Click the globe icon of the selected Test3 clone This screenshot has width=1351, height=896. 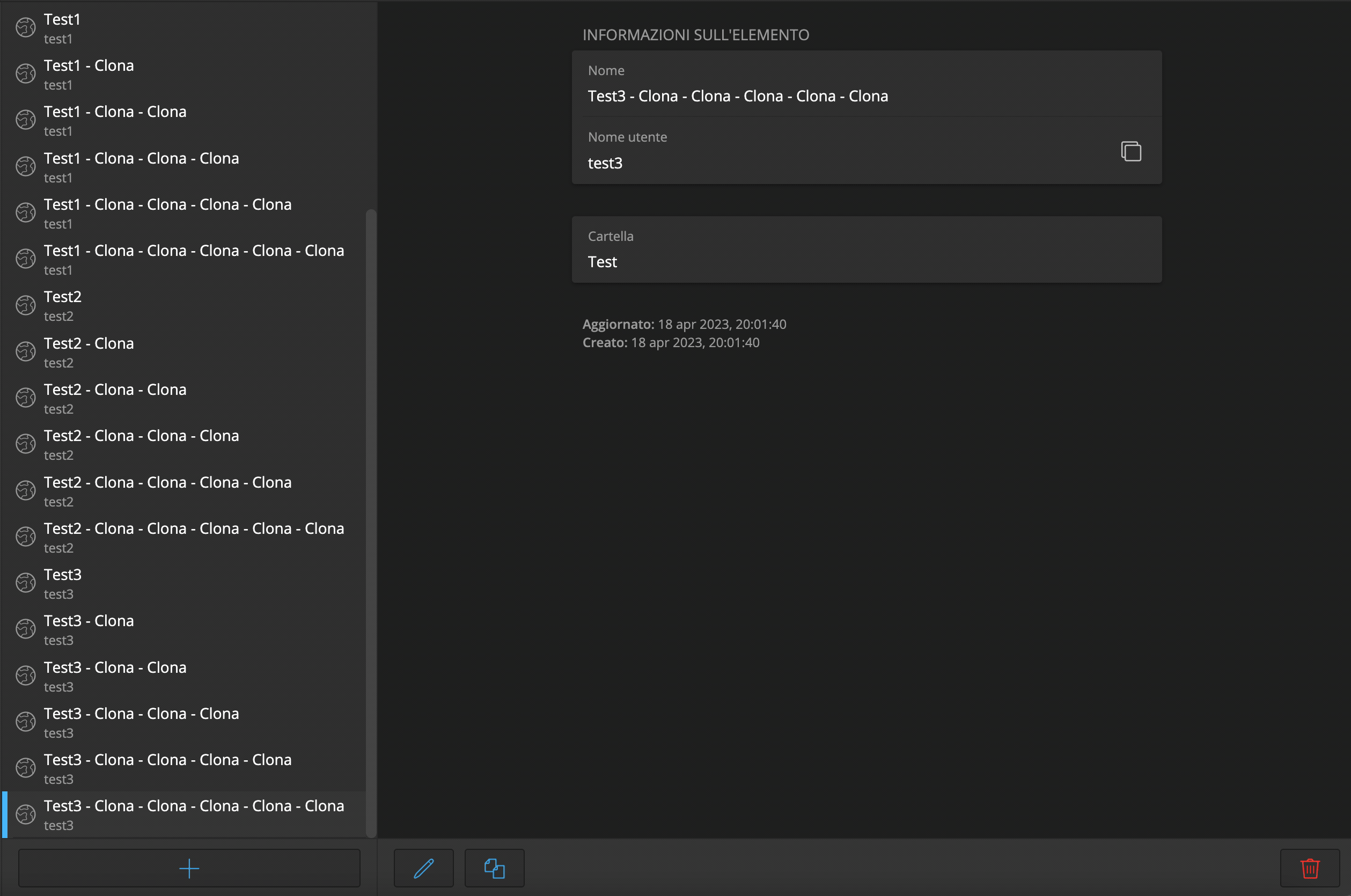click(x=25, y=814)
